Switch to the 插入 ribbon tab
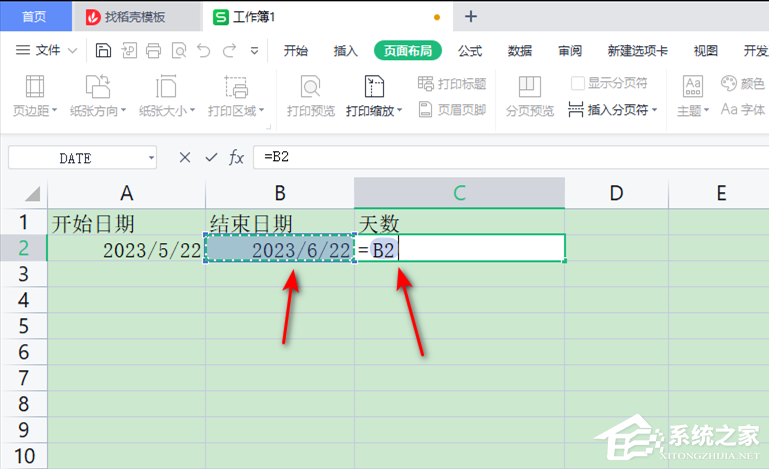 [346, 51]
